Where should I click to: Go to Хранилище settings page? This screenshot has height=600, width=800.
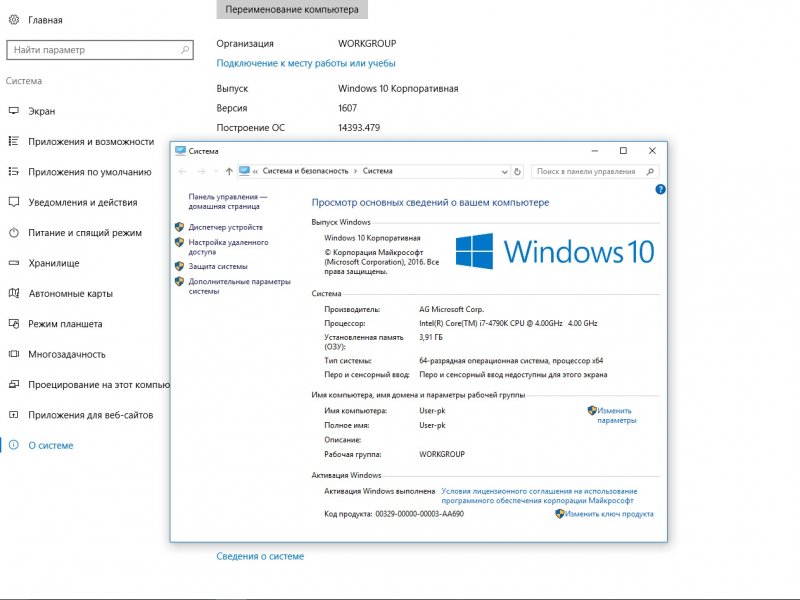pyautogui.click(x=54, y=263)
